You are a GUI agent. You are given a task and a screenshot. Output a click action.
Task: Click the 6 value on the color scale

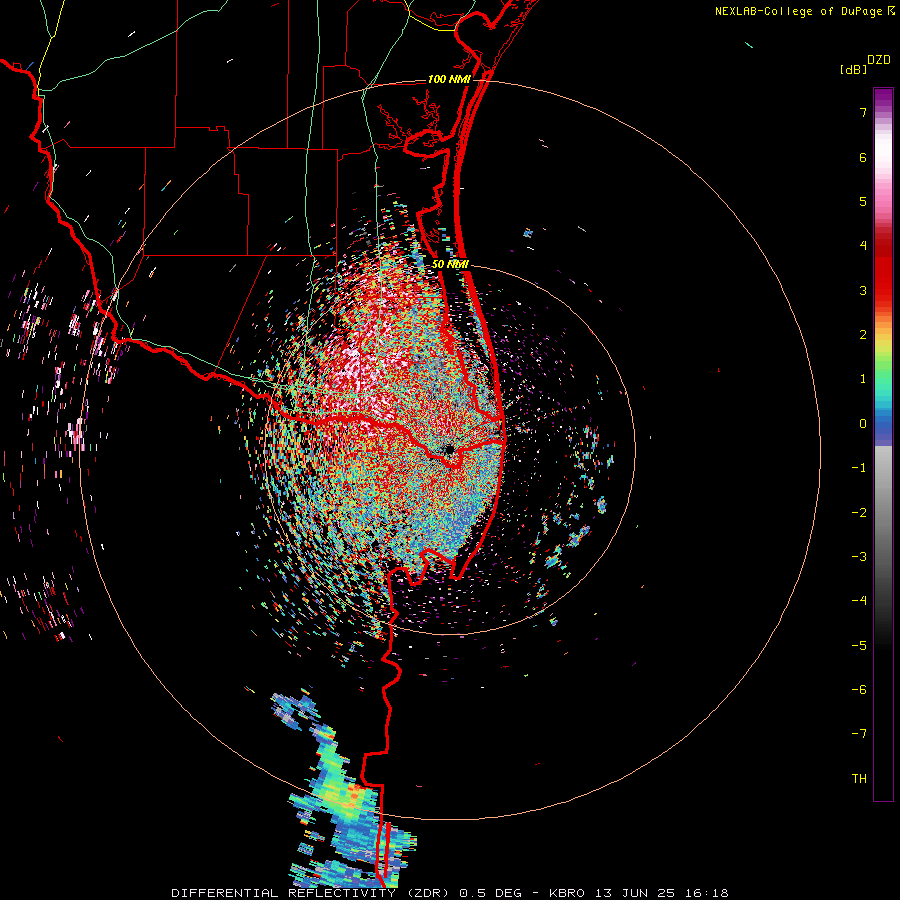click(x=863, y=157)
